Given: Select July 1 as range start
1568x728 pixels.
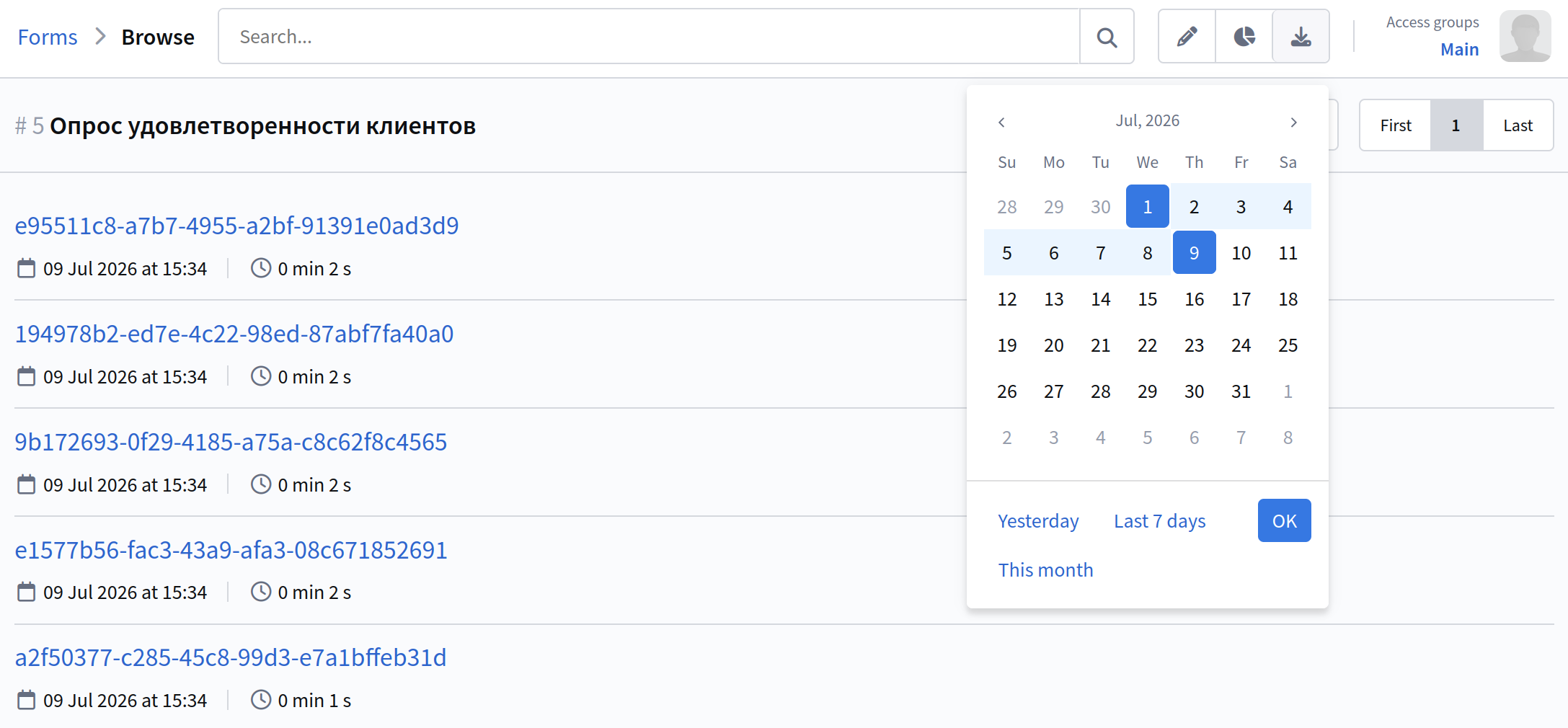Looking at the screenshot, I should coord(1148,207).
